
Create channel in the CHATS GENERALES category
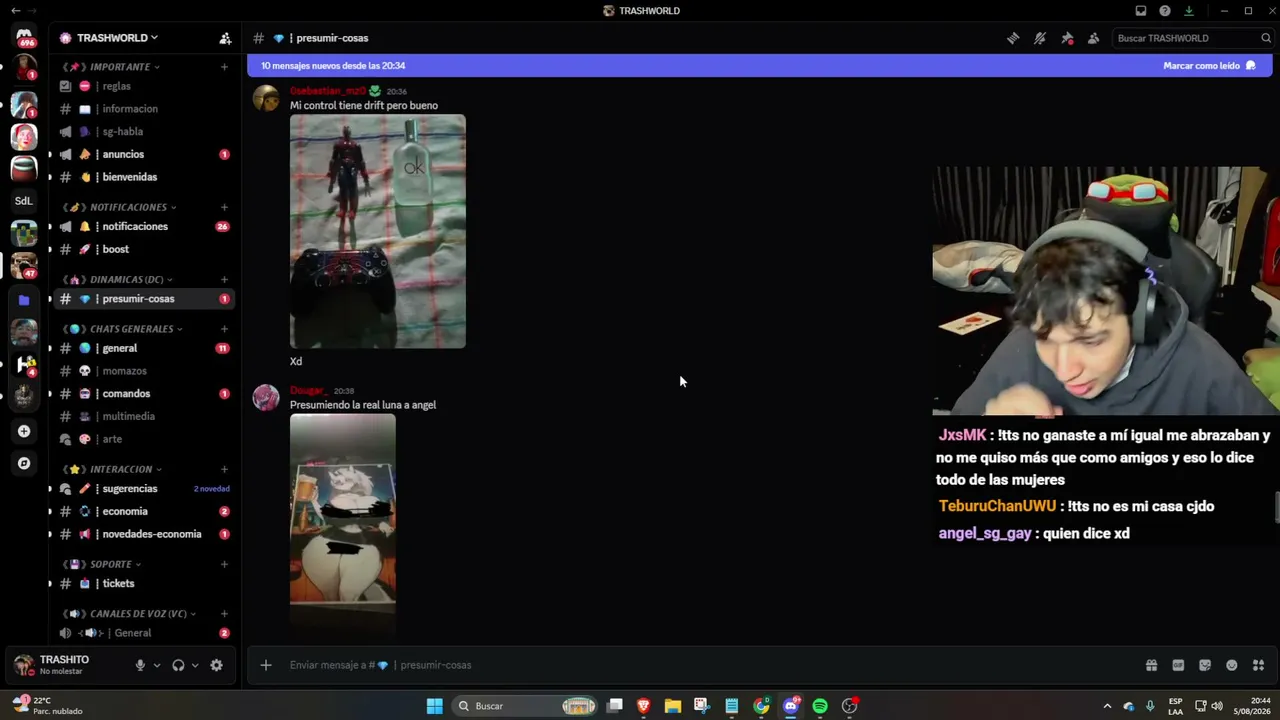click(x=224, y=329)
